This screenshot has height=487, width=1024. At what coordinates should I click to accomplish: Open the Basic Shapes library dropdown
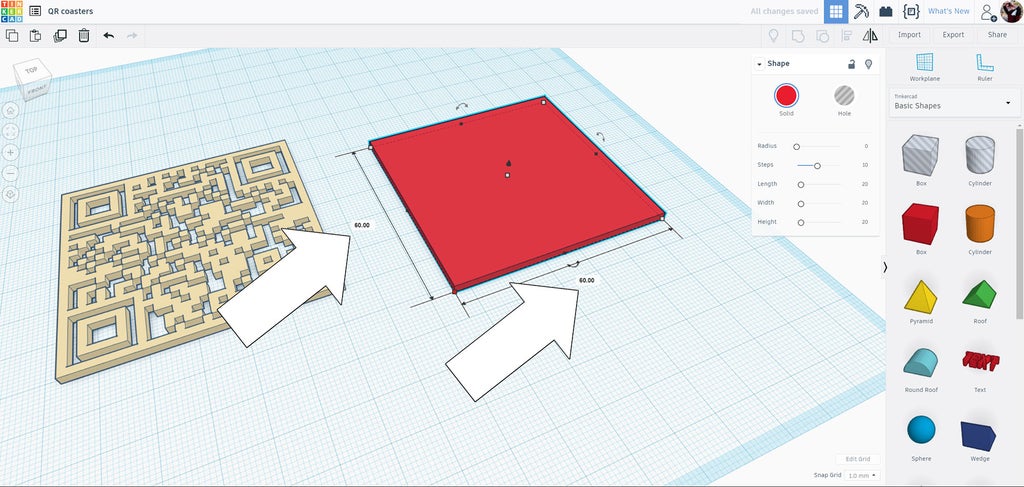[954, 102]
